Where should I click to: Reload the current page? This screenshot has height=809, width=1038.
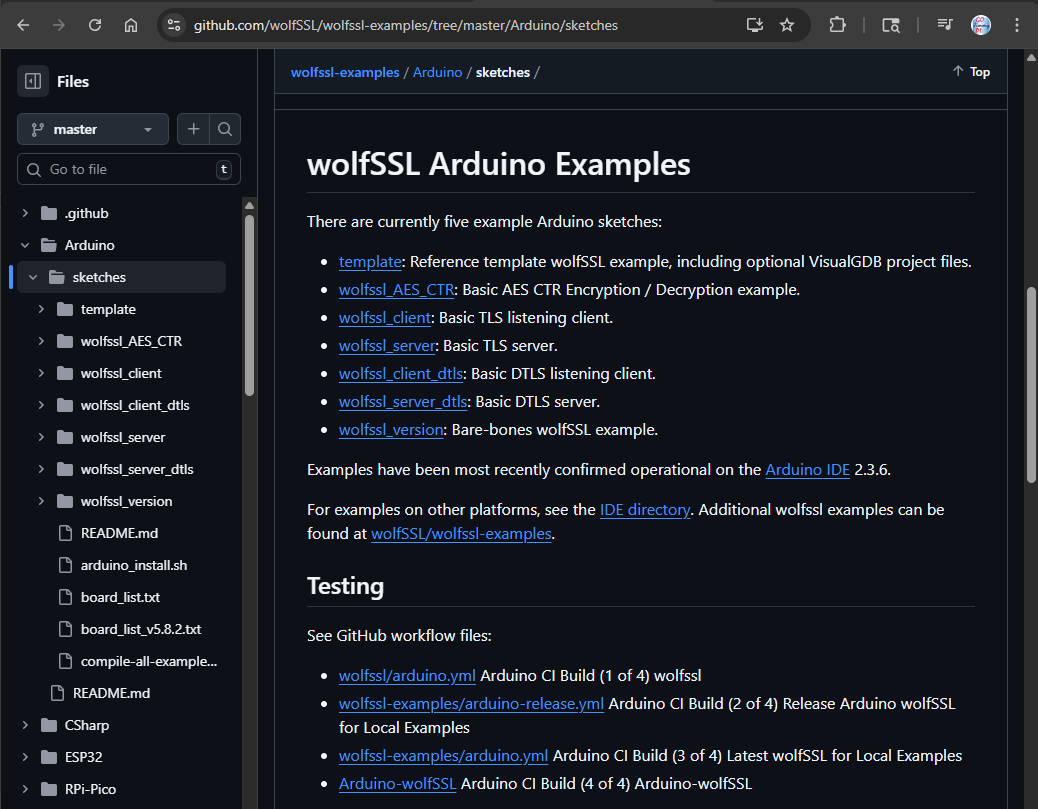(x=95, y=25)
